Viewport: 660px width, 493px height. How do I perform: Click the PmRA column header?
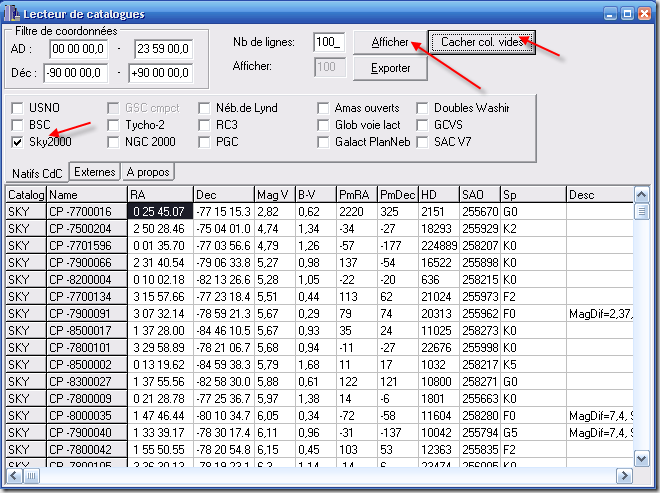coord(357,195)
